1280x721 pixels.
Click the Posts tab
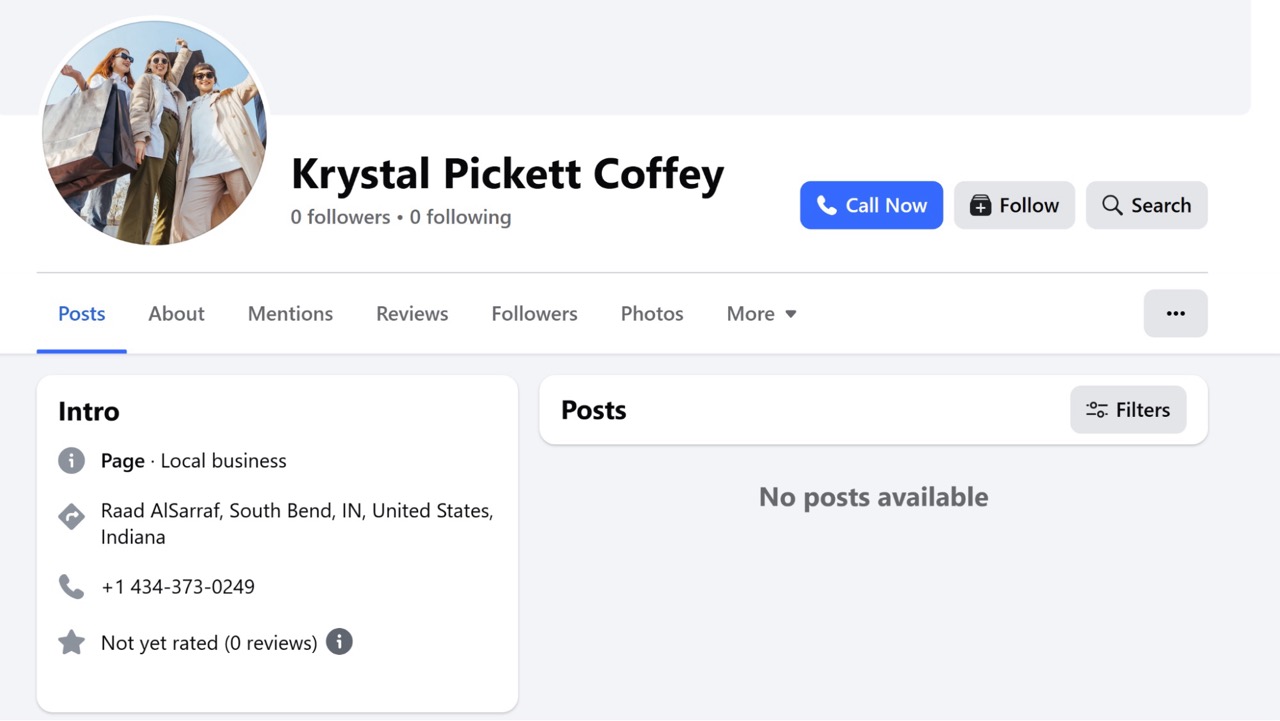click(x=81, y=314)
